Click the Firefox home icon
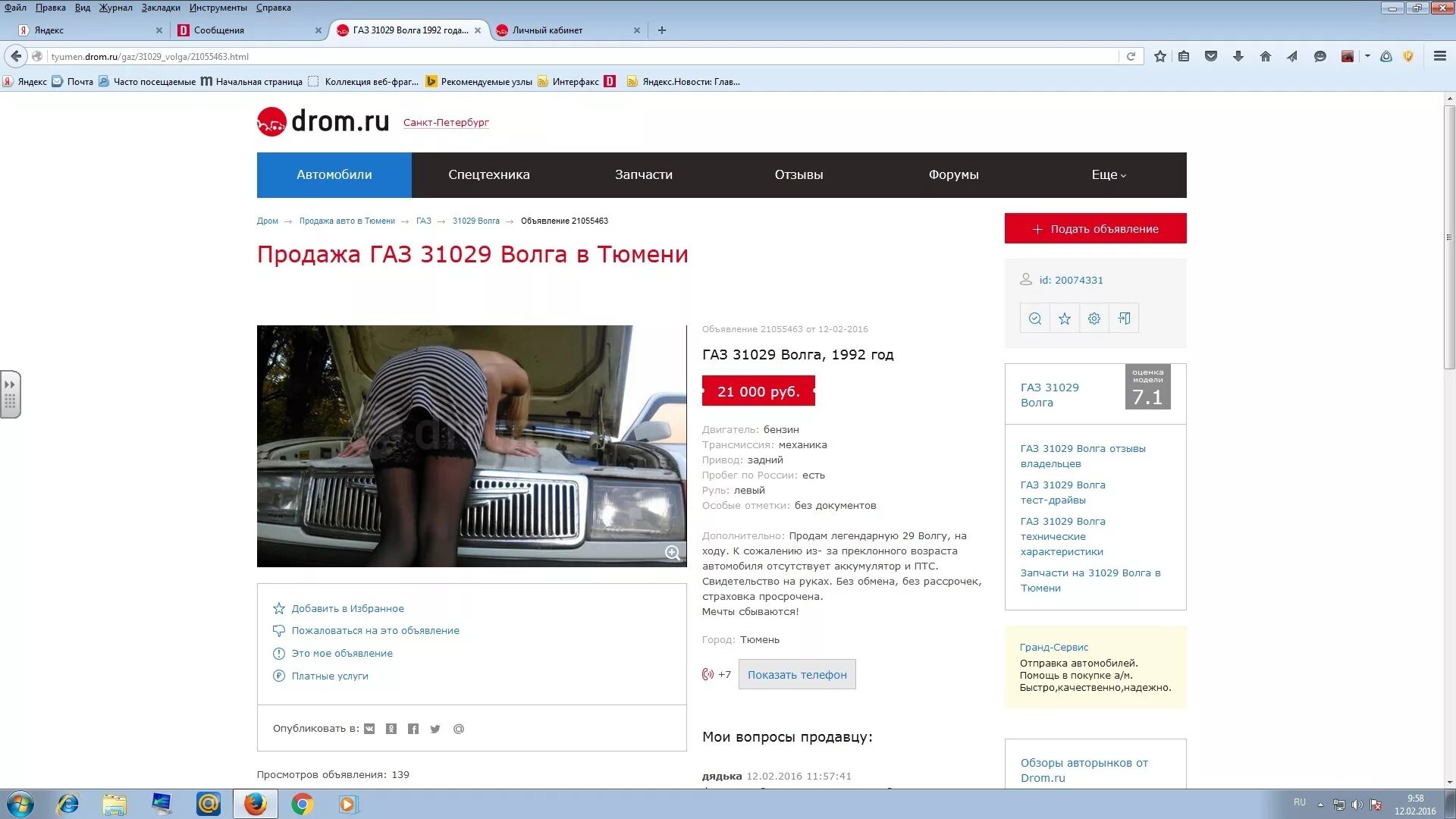This screenshot has height=819, width=1456. tap(1265, 56)
